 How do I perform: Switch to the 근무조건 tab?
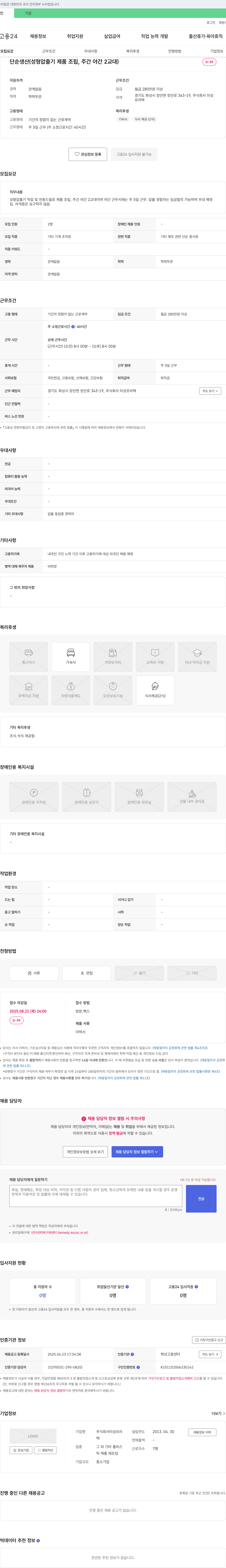point(49,51)
